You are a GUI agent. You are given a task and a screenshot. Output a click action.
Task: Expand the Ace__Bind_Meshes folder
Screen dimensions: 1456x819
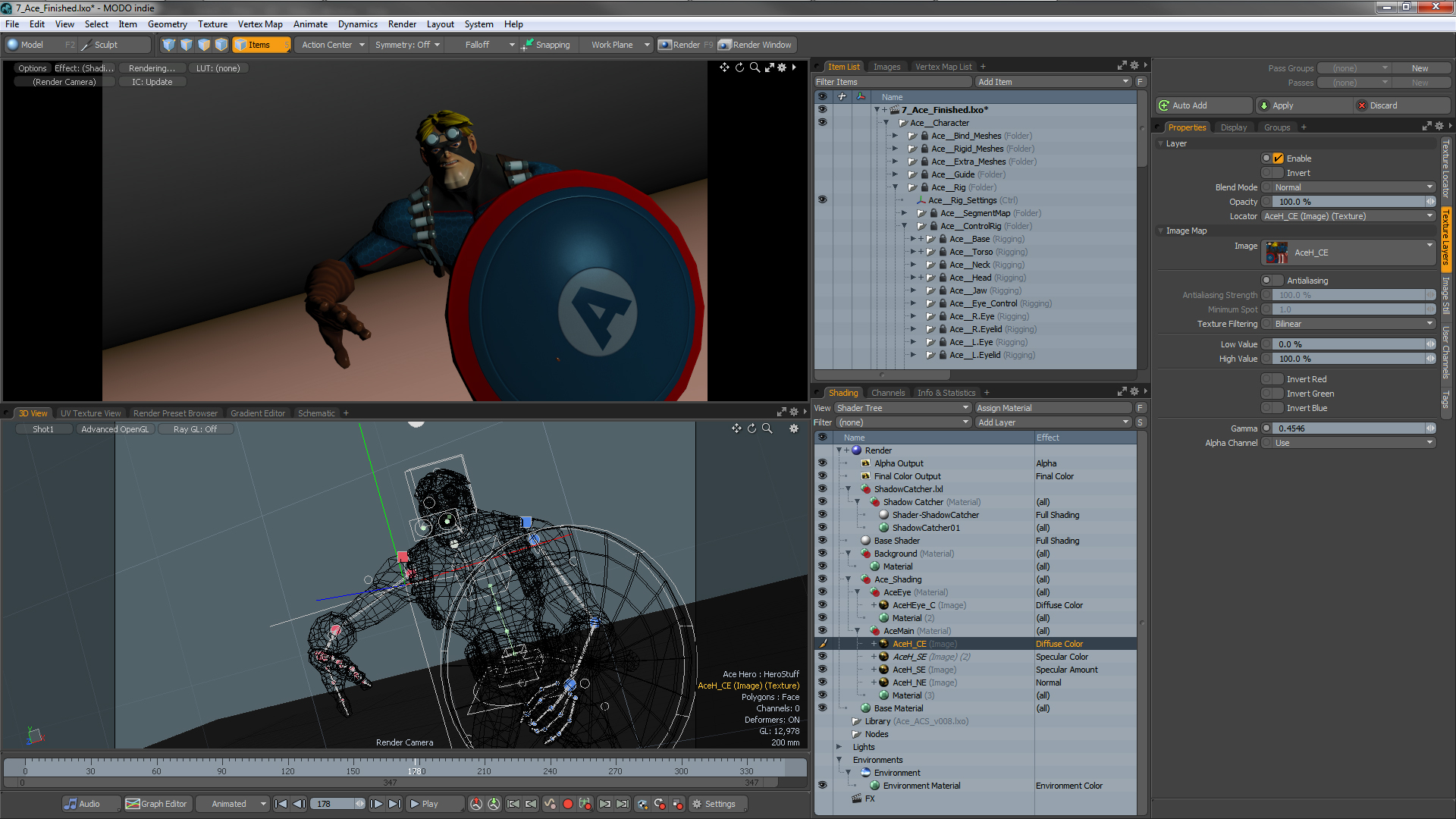click(x=896, y=136)
